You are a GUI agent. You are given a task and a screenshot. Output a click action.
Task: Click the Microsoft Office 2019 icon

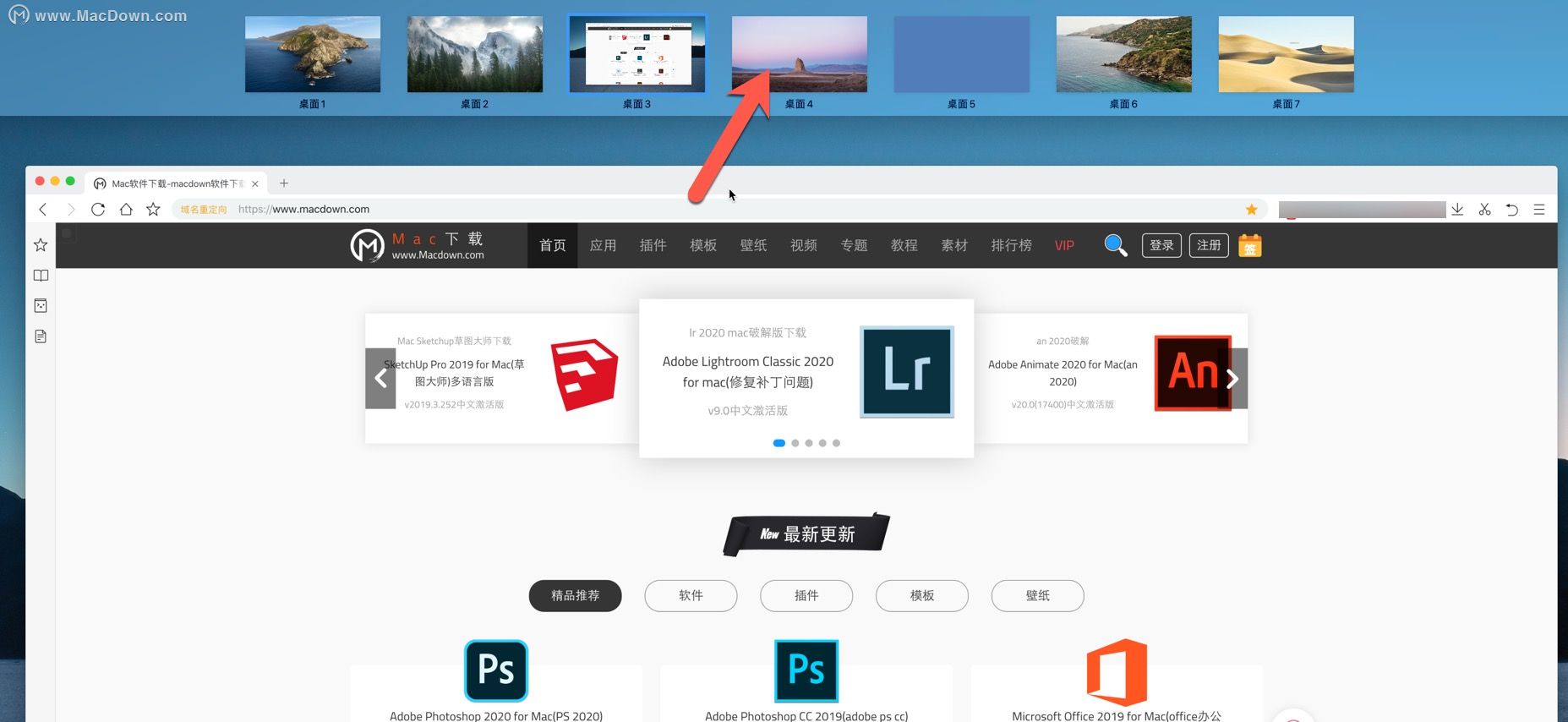[x=1117, y=672]
